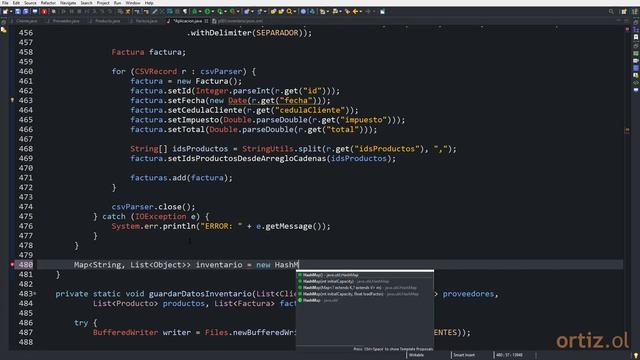This screenshot has width=640, height=360.
Task: Click the Package Explorer icon in left sidebar
Action: (x=4, y=30)
